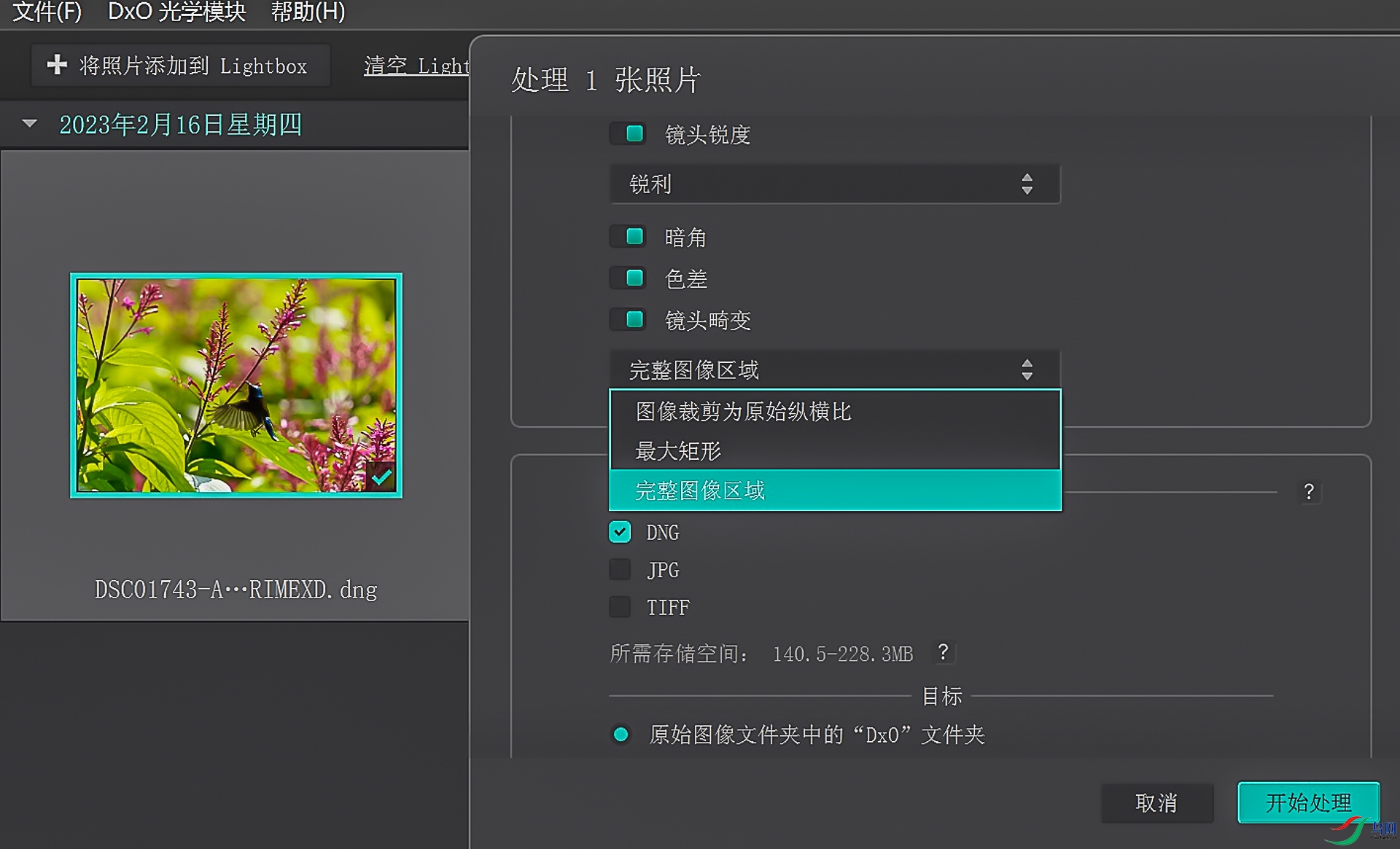Toggle the 色差 chromatic aberration switch

coord(628,278)
